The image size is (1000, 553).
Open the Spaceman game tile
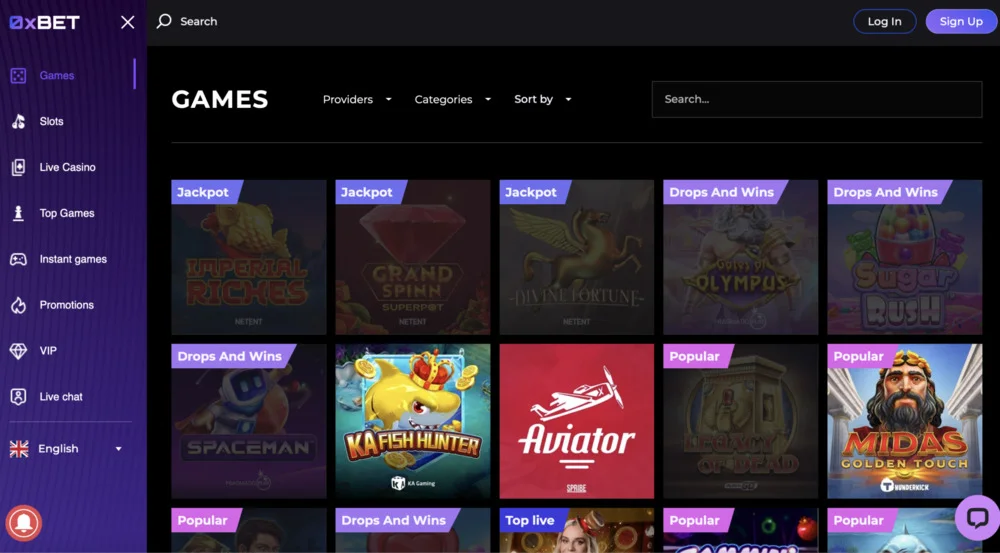pos(249,421)
